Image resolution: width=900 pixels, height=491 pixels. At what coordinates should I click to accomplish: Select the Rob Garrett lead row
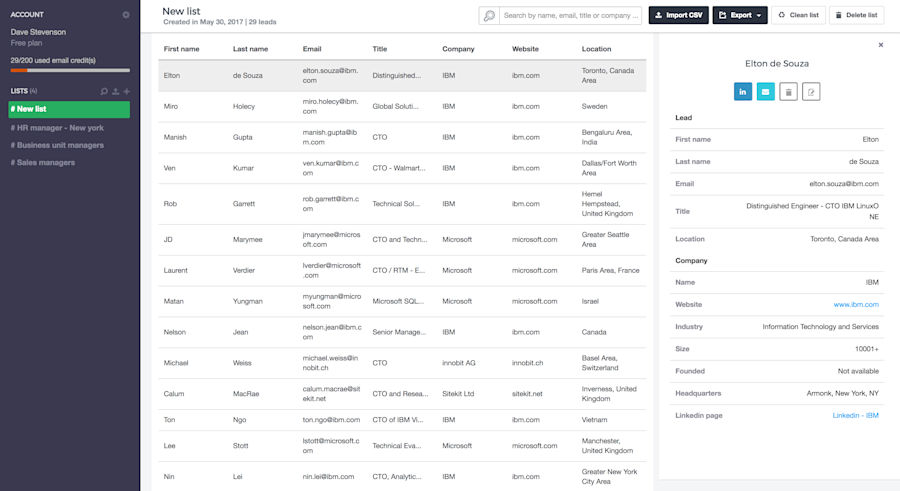[x=402, y=204]
